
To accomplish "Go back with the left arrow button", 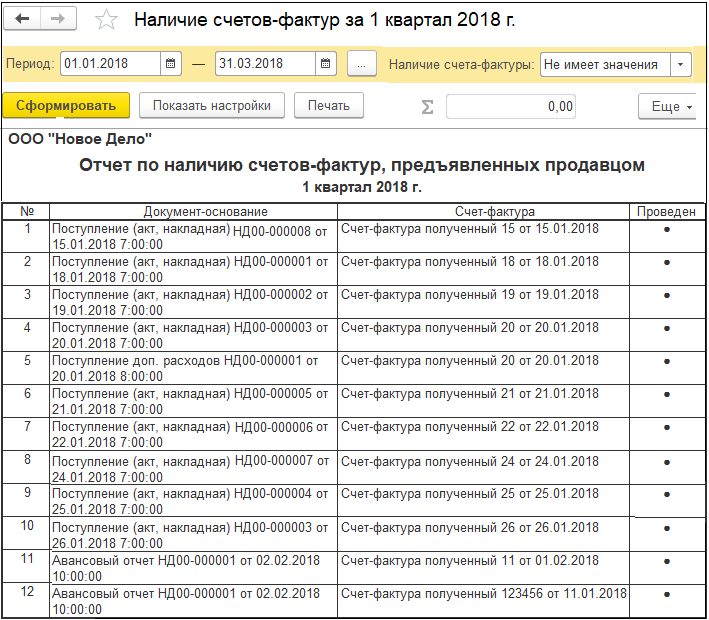I will tap(22, 19).
